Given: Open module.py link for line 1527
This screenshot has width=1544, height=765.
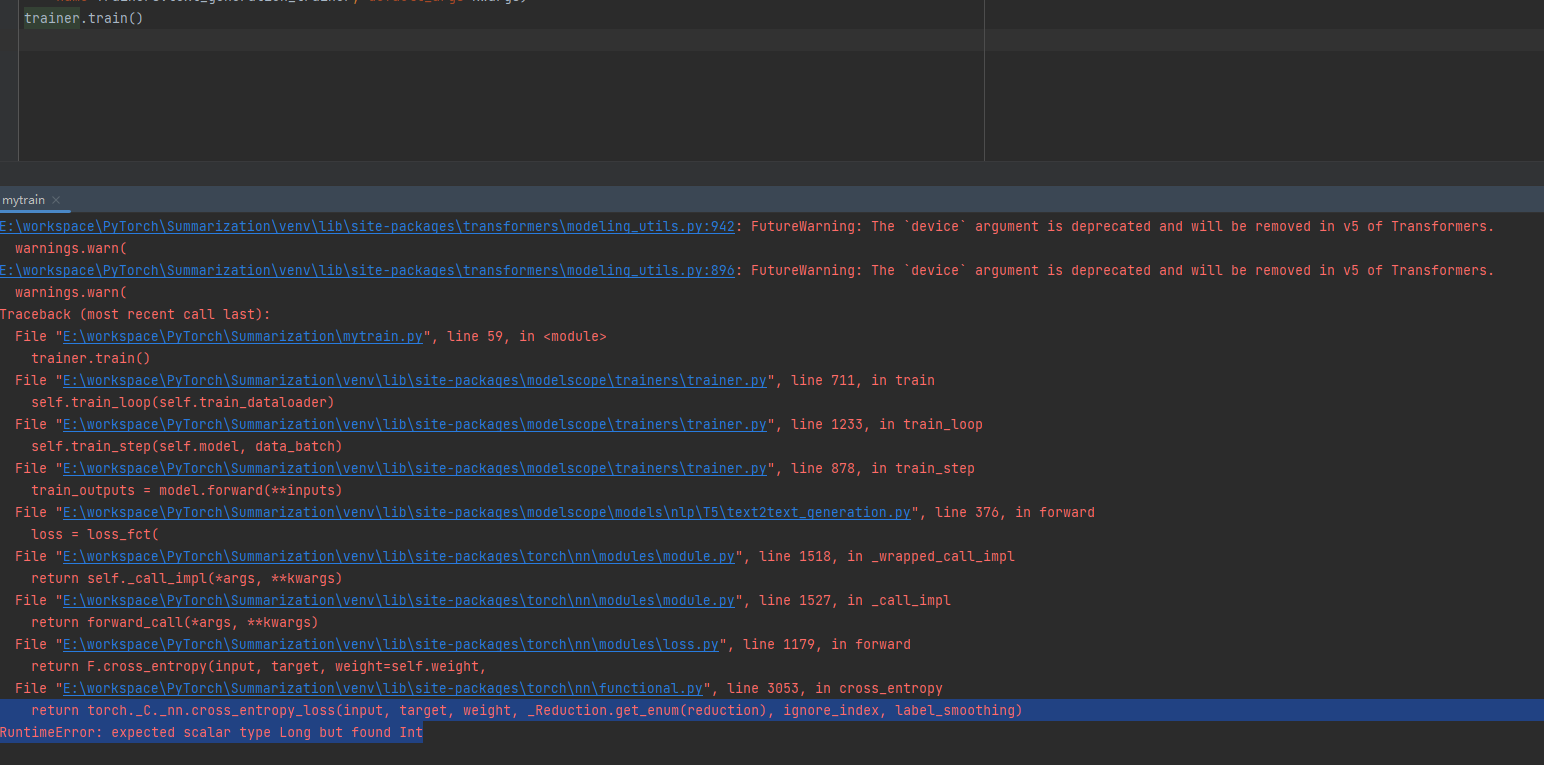Looking at the screenshot, I should [x=399, y=601].
